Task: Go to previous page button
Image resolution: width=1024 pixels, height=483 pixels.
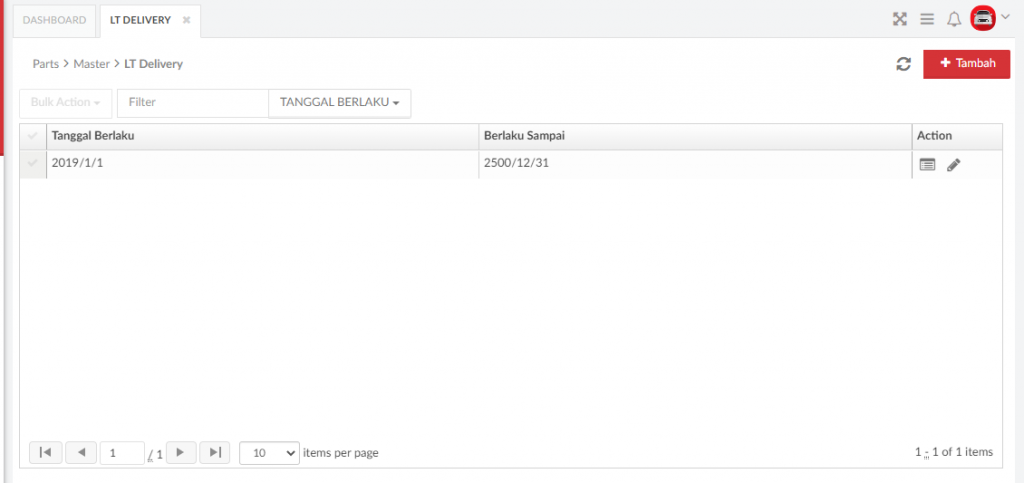Action: 81,452
